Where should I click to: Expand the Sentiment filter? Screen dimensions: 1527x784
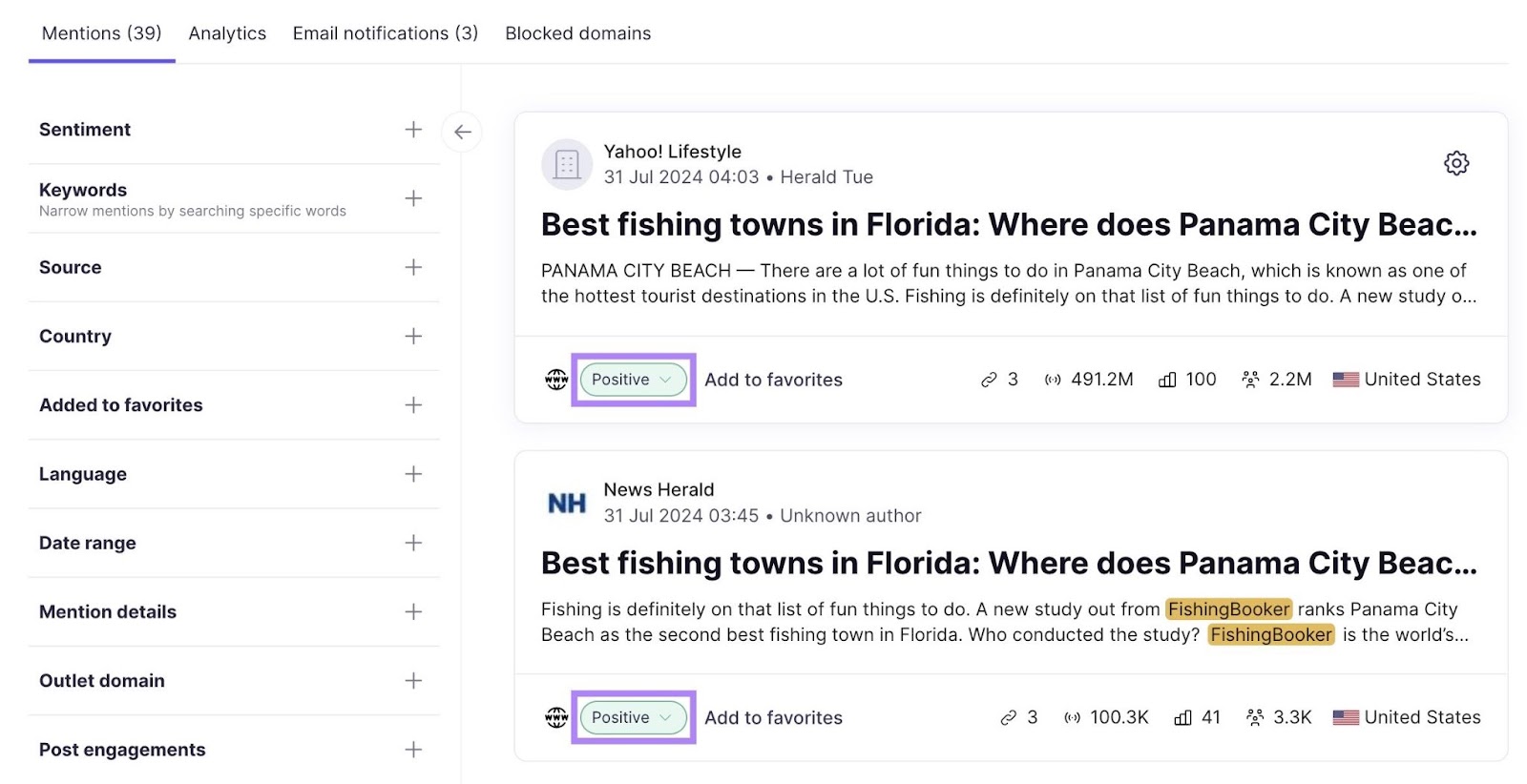[x=412, y=130]
